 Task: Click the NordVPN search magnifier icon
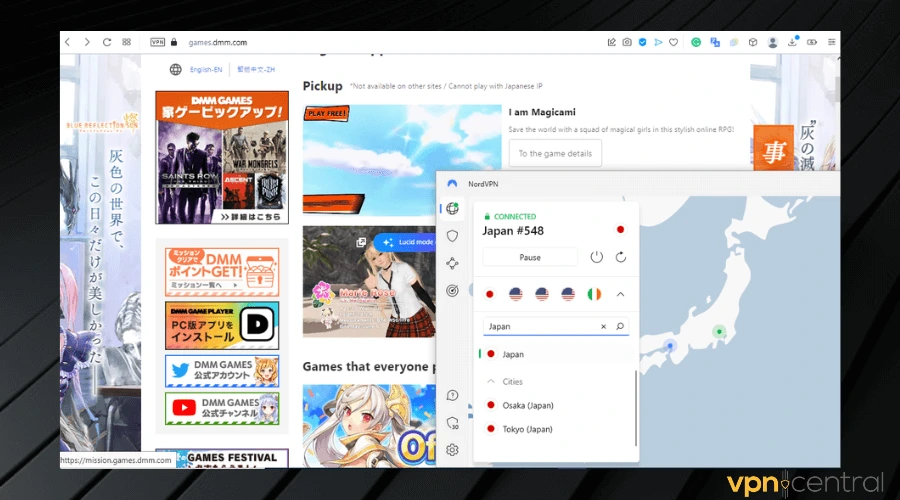(620, 326)
